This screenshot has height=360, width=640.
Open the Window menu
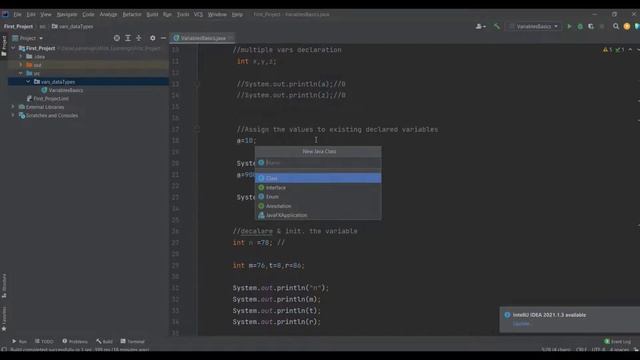tap(217, 14)
